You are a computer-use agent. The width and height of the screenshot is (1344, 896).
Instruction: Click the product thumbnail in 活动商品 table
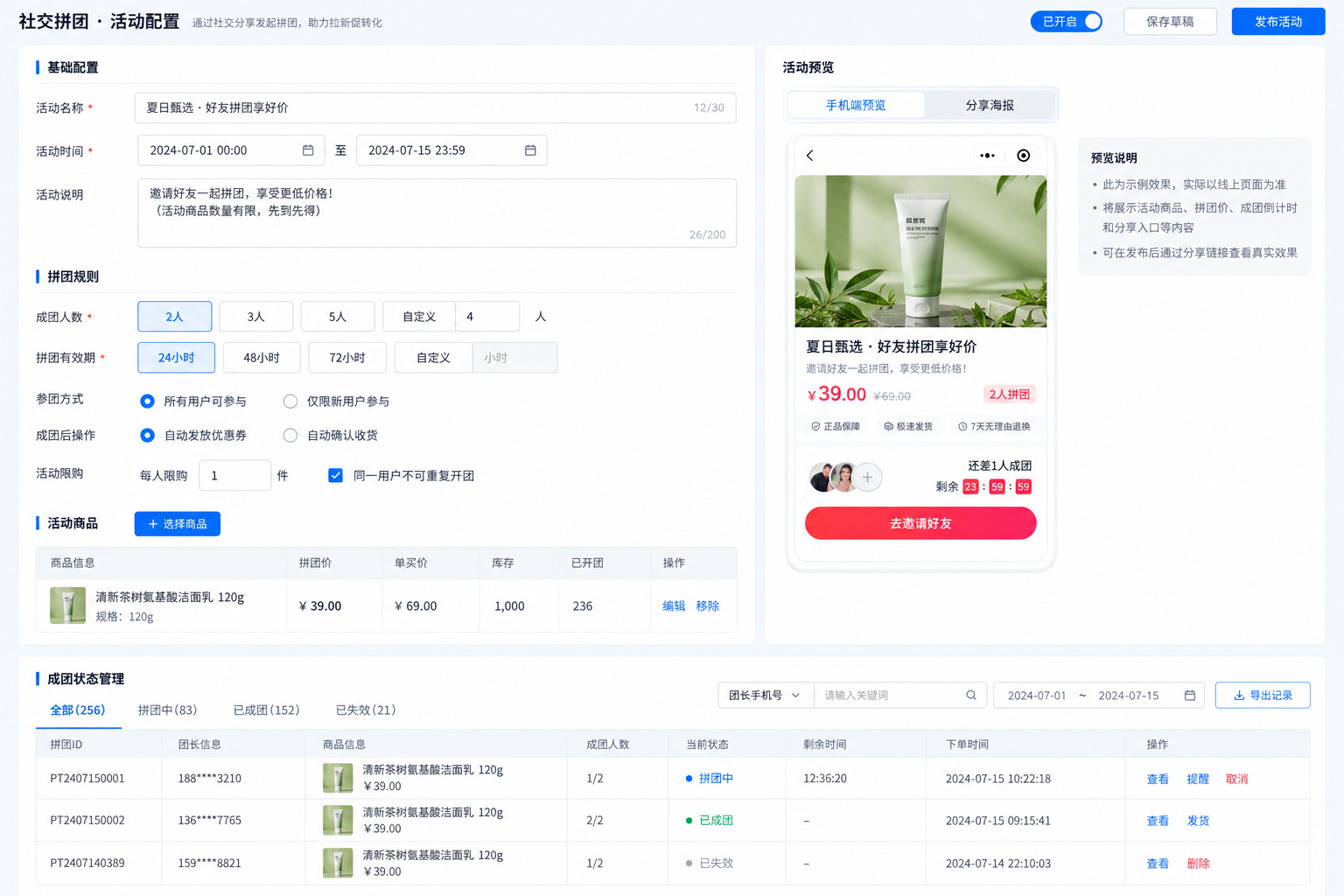67,605
